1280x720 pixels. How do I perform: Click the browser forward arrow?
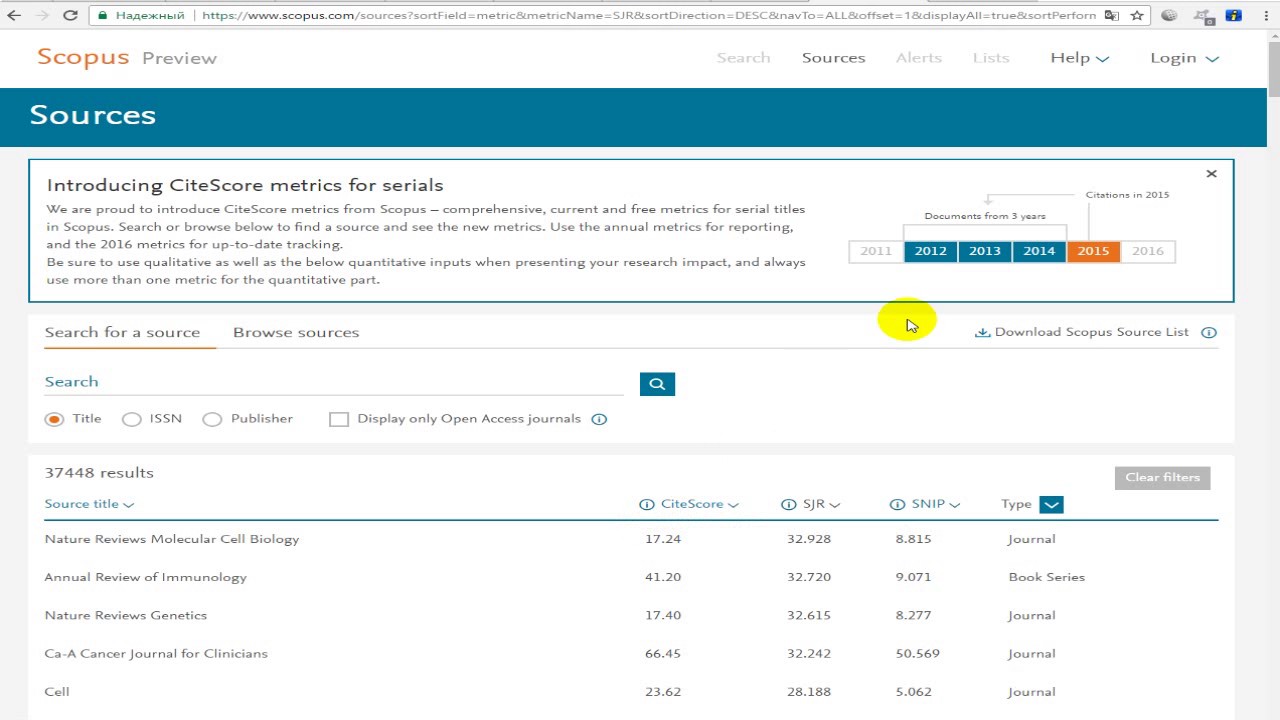point(42,15)
